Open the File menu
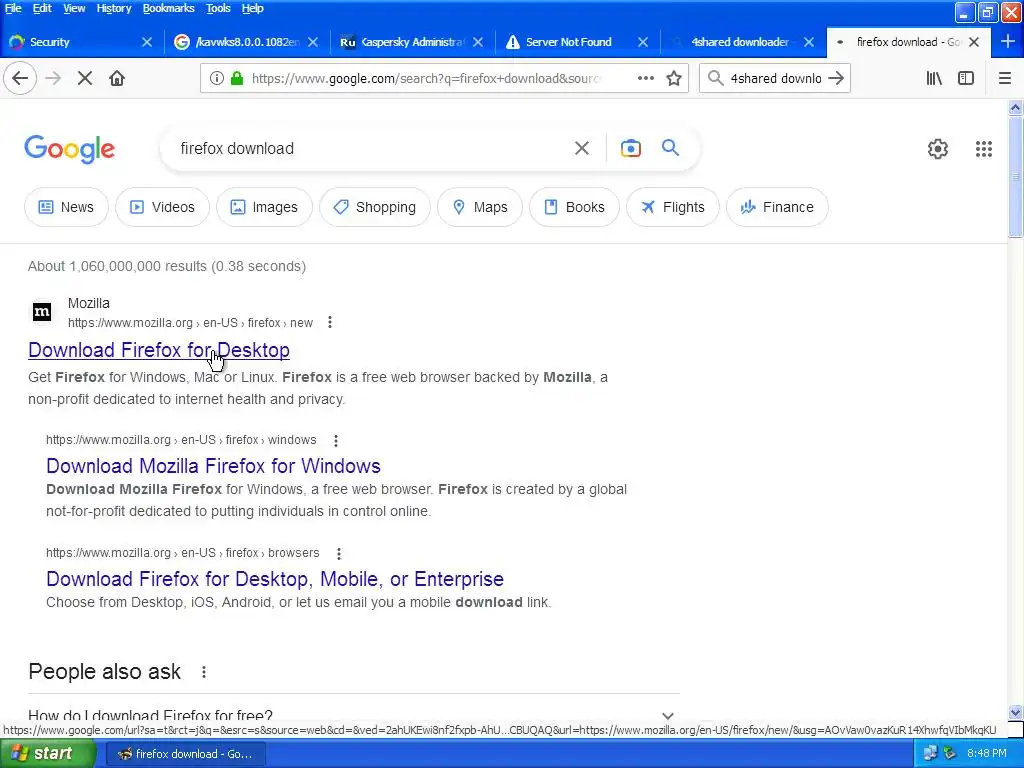The width and height of the screenshot is (1024, 768). (x=13, y=8)
